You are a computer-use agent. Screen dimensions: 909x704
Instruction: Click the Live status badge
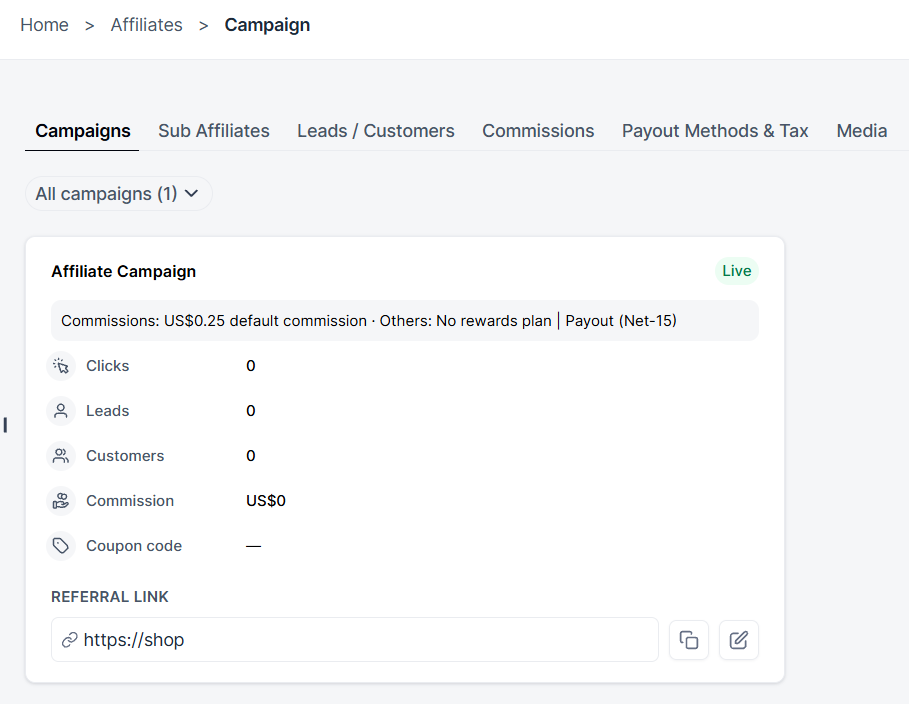click(736, 271)
